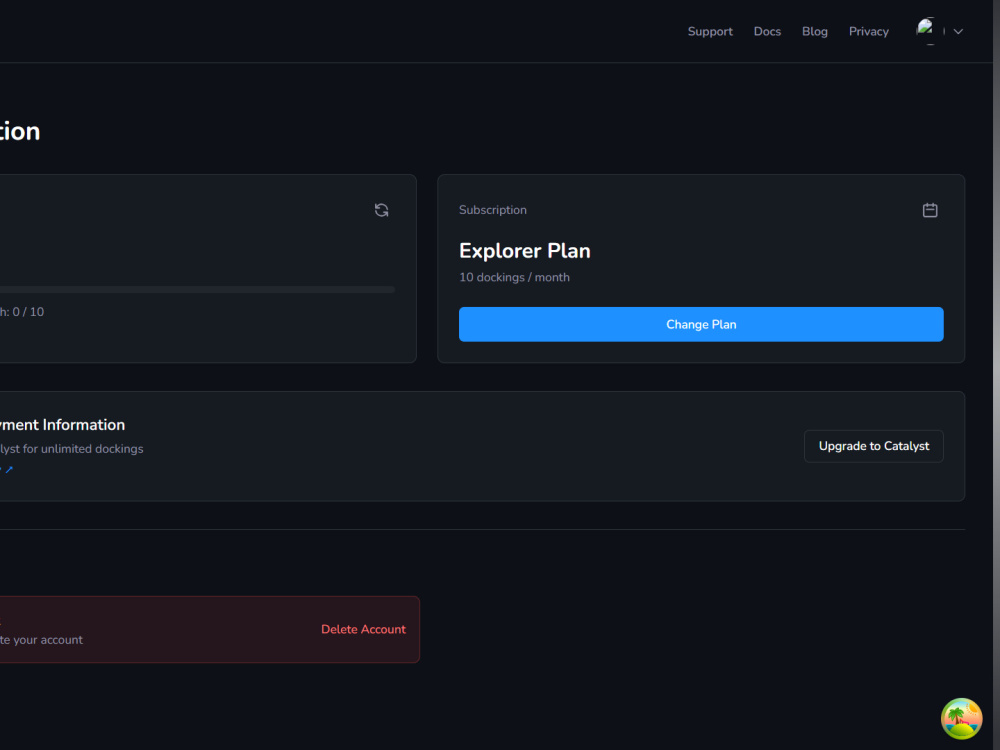The height and width of the screenshot is (750, 1000).
Task: Click the page's vertical scrollbar
Action: click(x=996, y=375)
